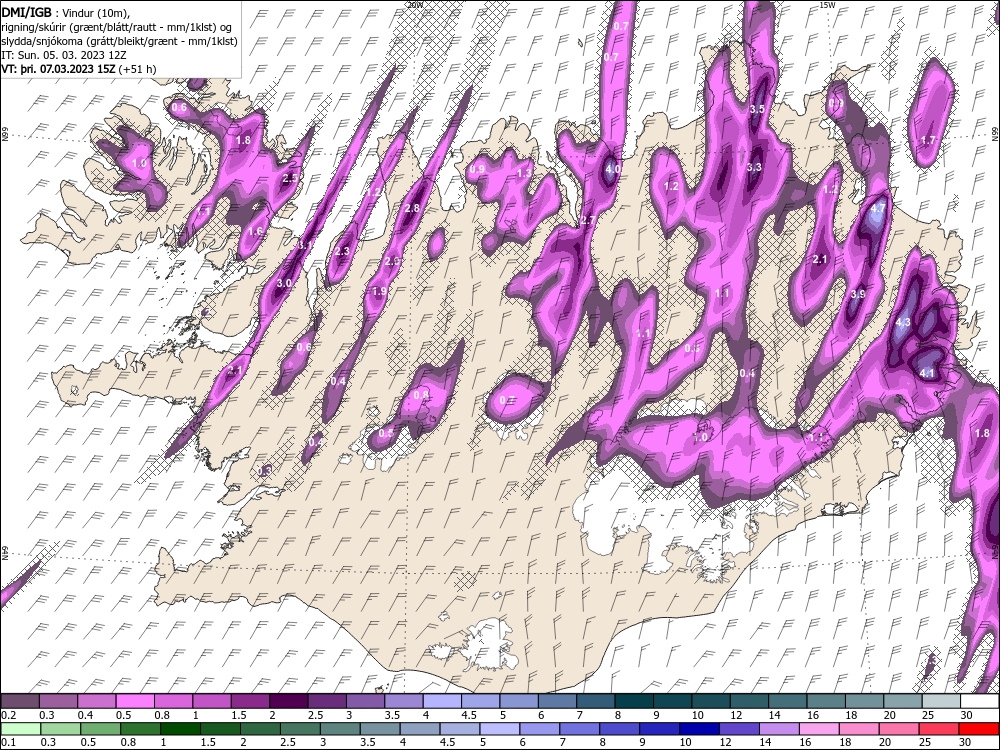Click the 2.8 precipitation value on the map
This screenshot has width=1000, height=750.
coord(413,208)
